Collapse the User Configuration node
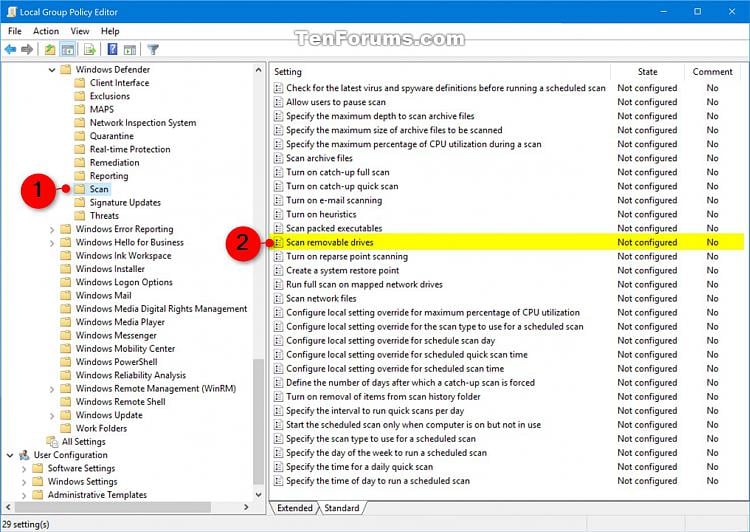Viewport: 750px width, 532px height. (x=10, y=455)
